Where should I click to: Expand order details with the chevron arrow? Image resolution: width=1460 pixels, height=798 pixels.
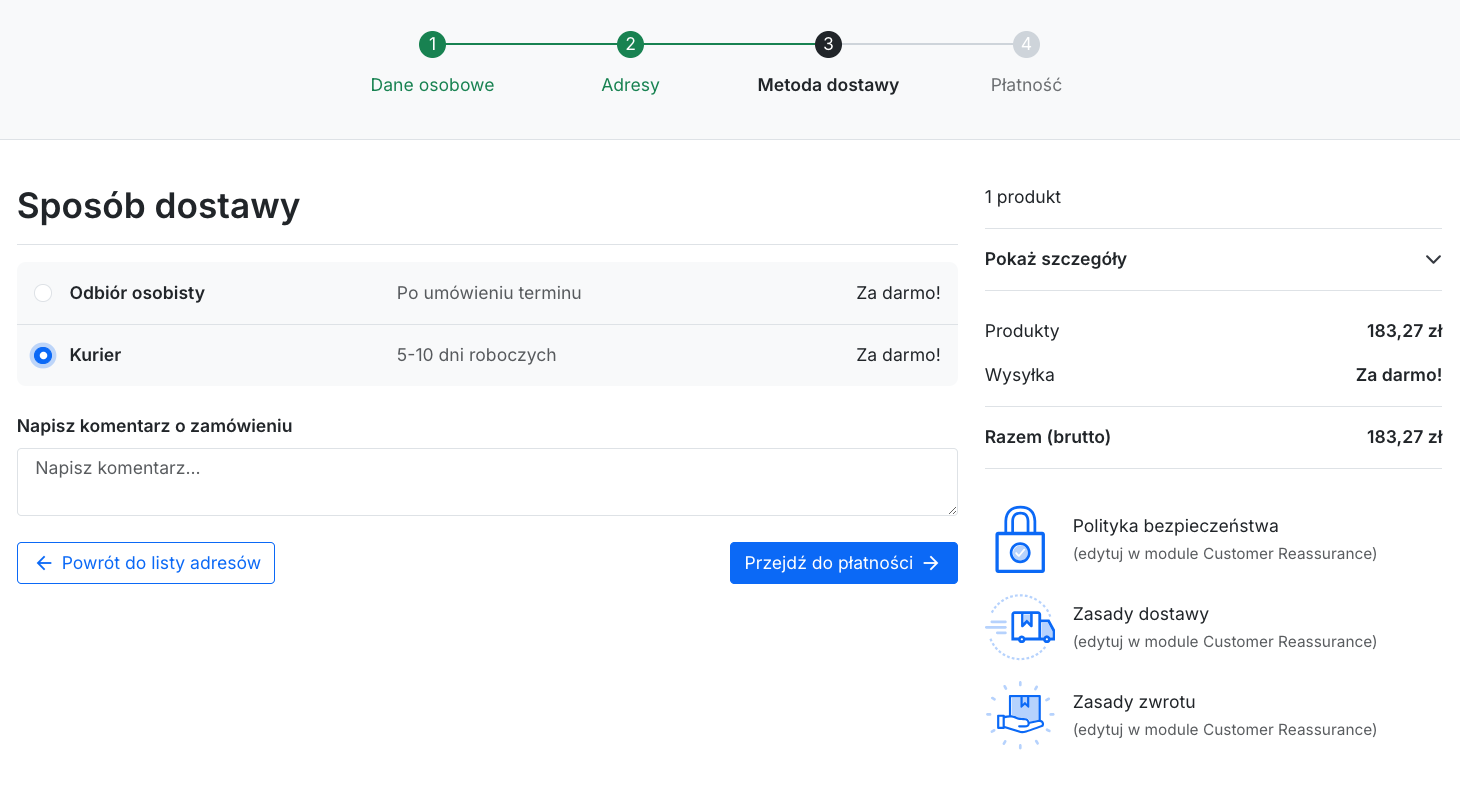coord(1433,259)
